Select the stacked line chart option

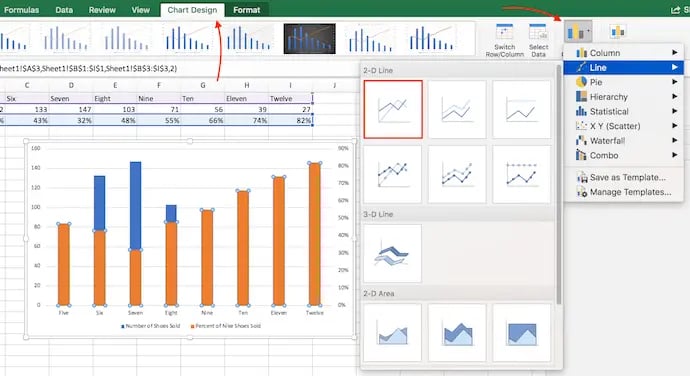click(457, 109)
